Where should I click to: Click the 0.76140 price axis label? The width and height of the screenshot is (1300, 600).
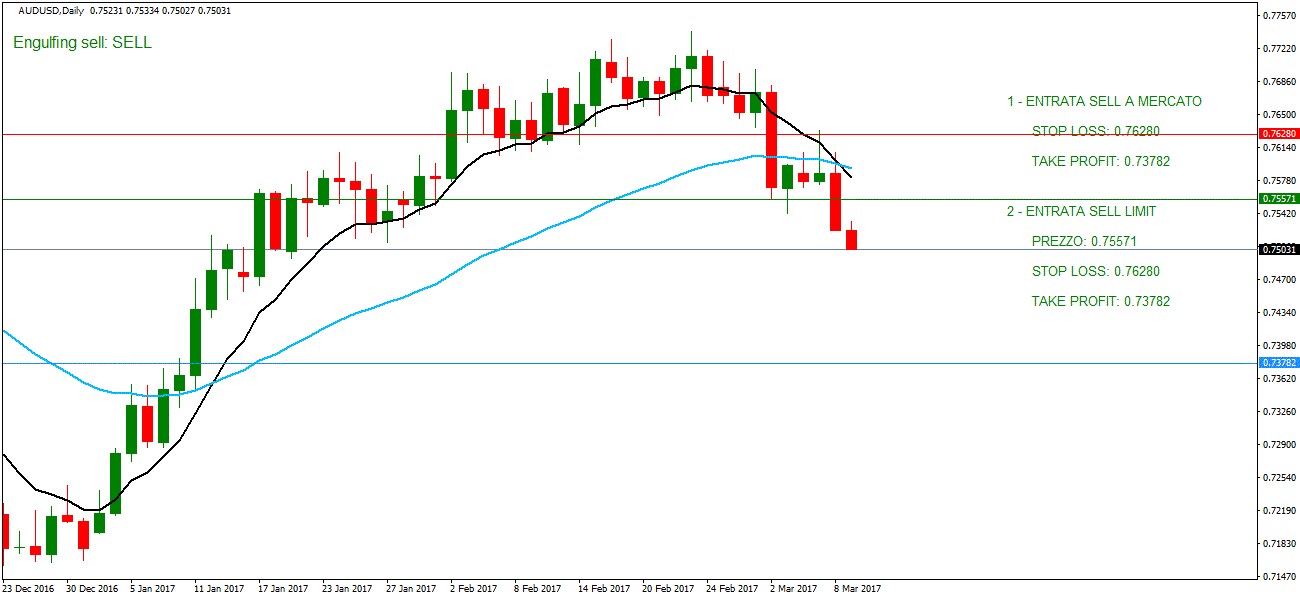(1279, 147)
